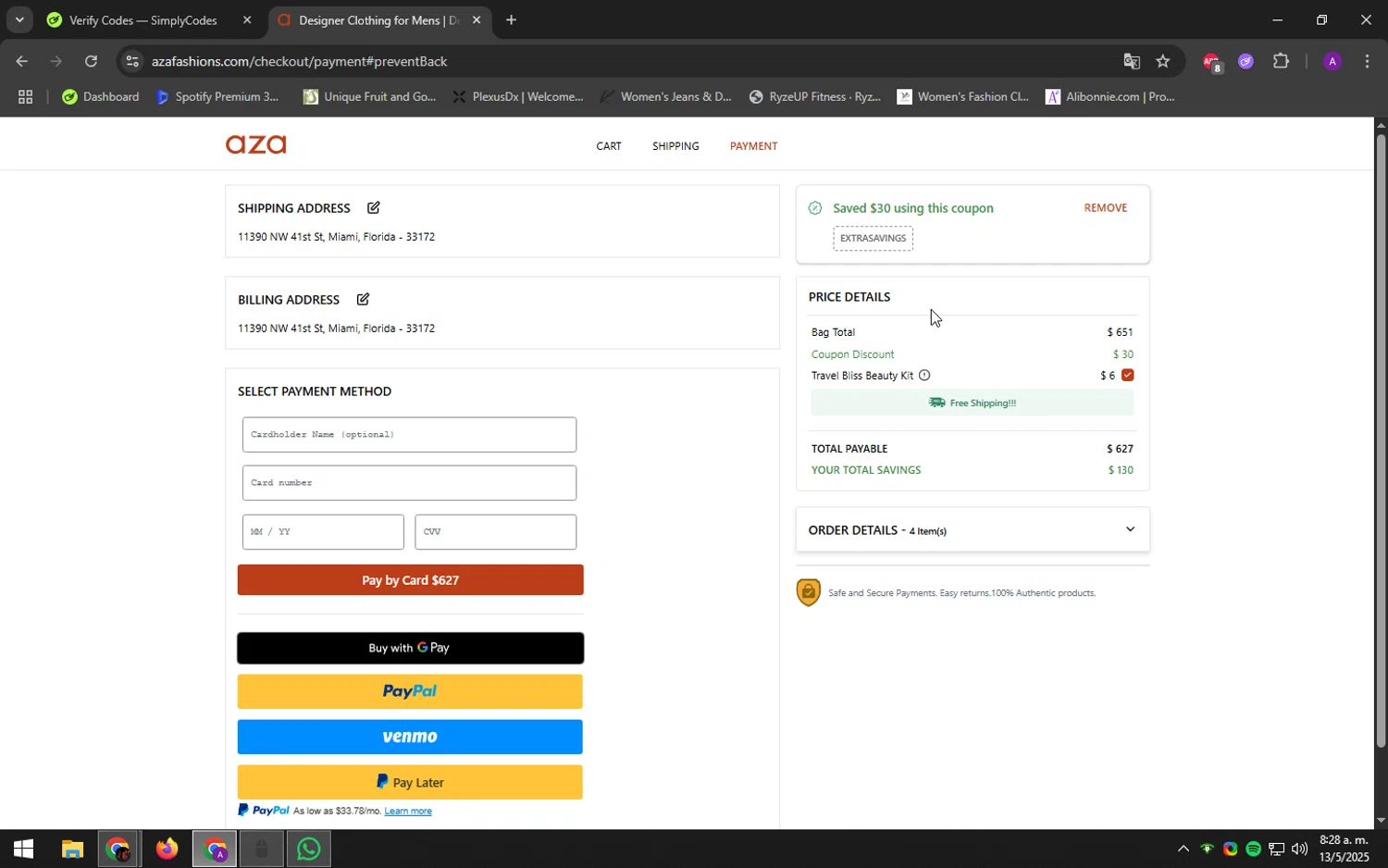Viewport: 1388px width, 868px height.
Task: Select the PAYMENT step
Action: pyautogui.click(x=753, y=146)
